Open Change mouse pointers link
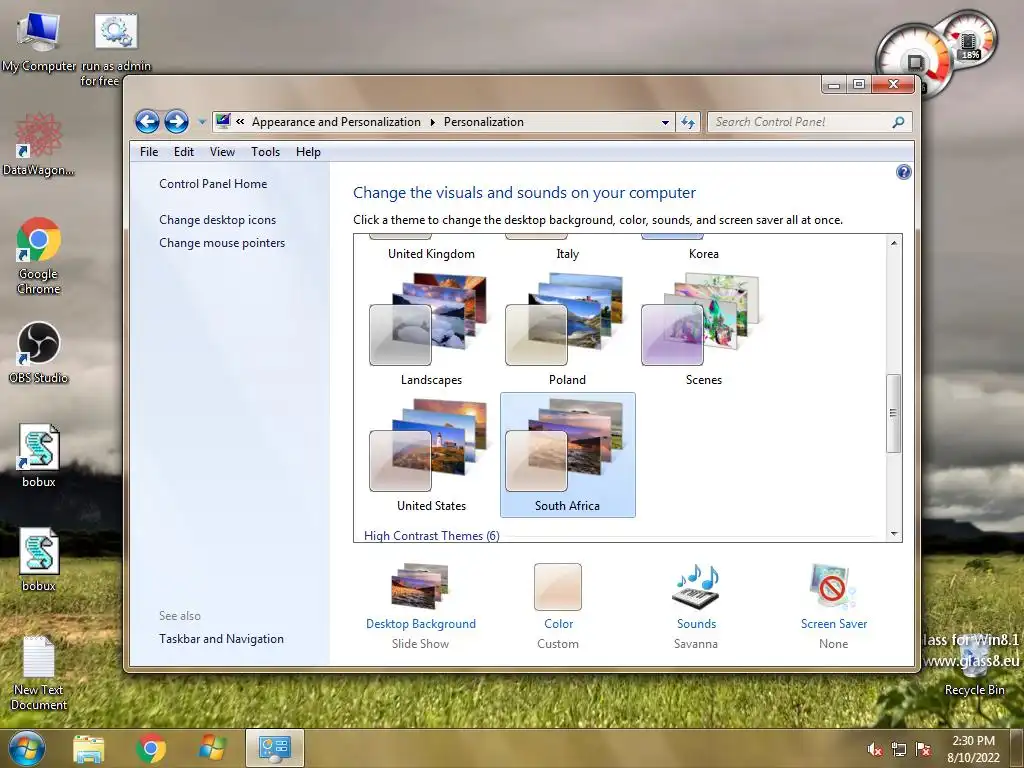The height and width of the screenshot is (768, 1024). point(222,243)
